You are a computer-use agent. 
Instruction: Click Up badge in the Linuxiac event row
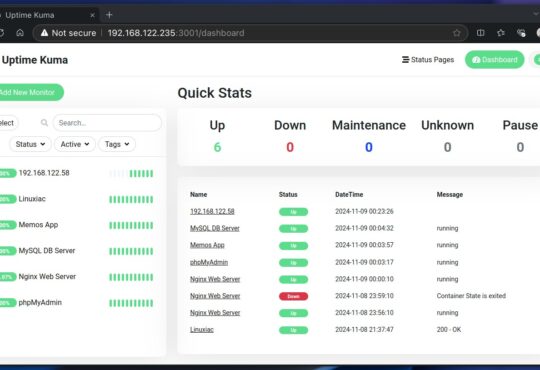[293, 330]
